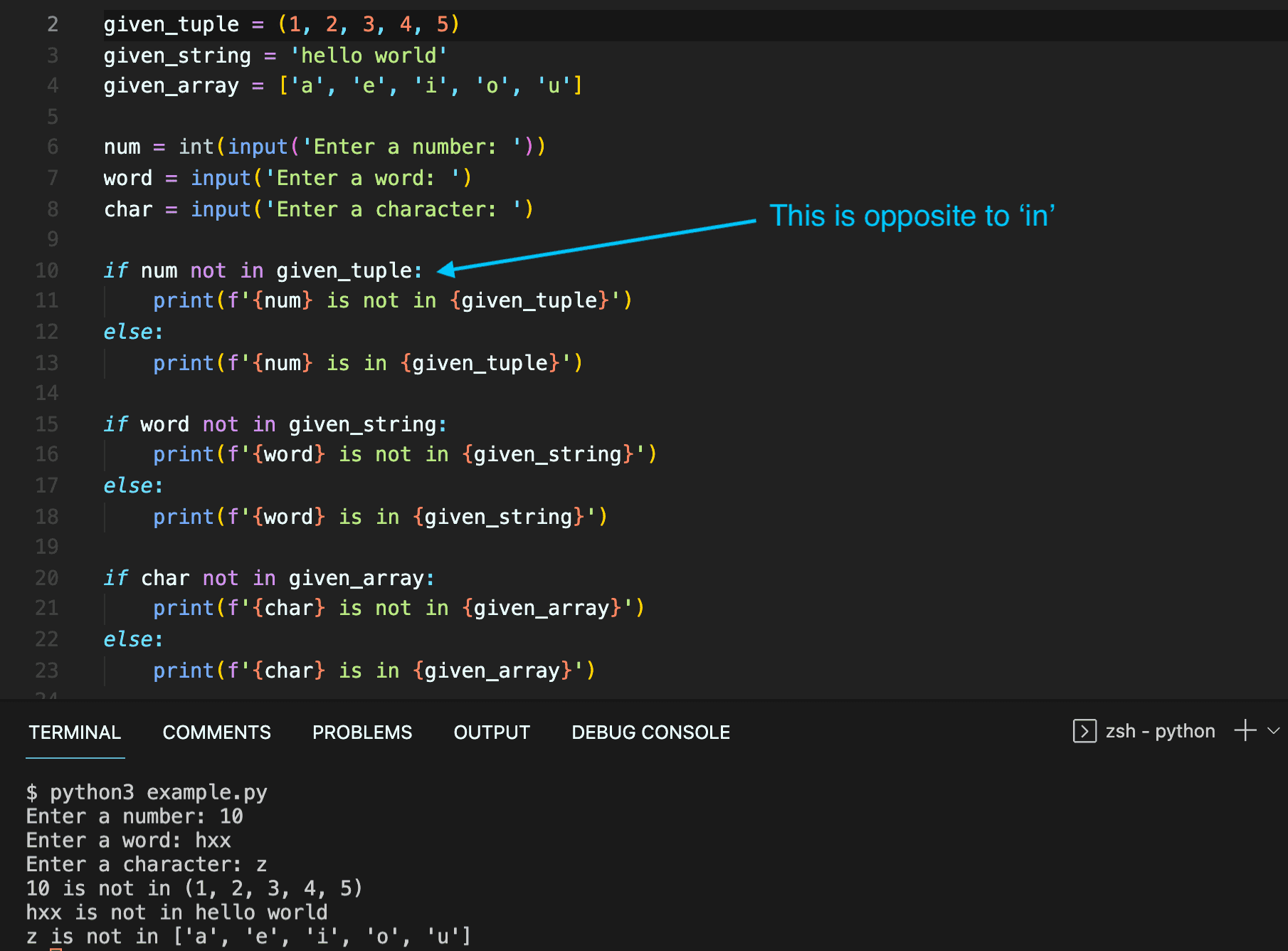This screenshot has width=1288, height=951.
Task: Click the given_tuple variable on line 2
Action: point(171,23)
